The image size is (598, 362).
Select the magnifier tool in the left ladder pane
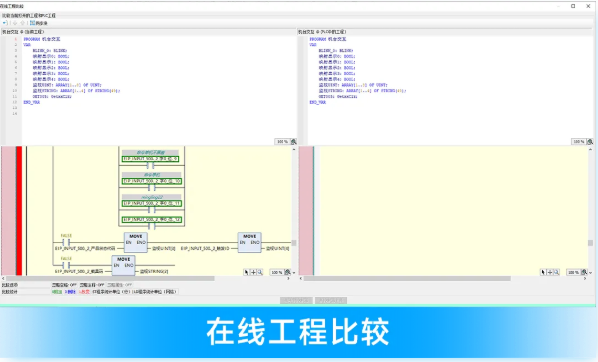point(260,272)
